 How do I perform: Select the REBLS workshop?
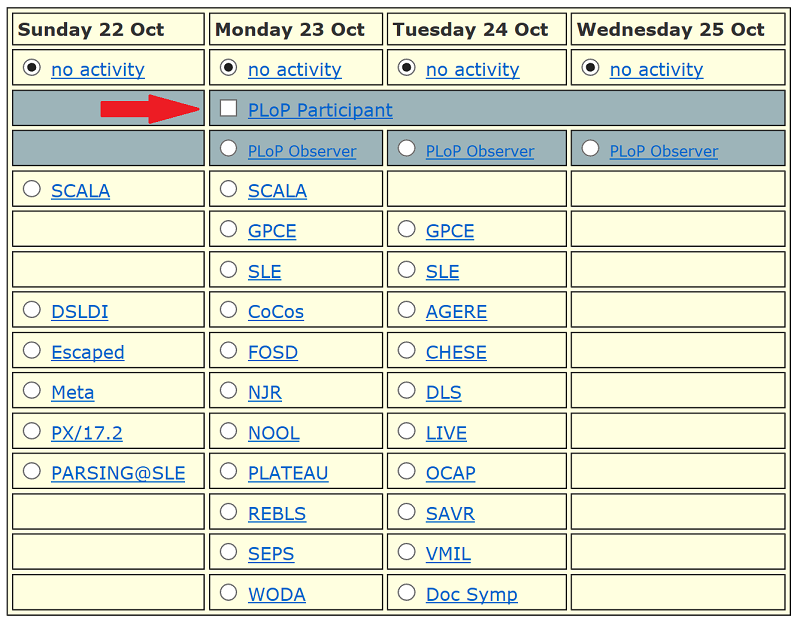tap(228, 512)
